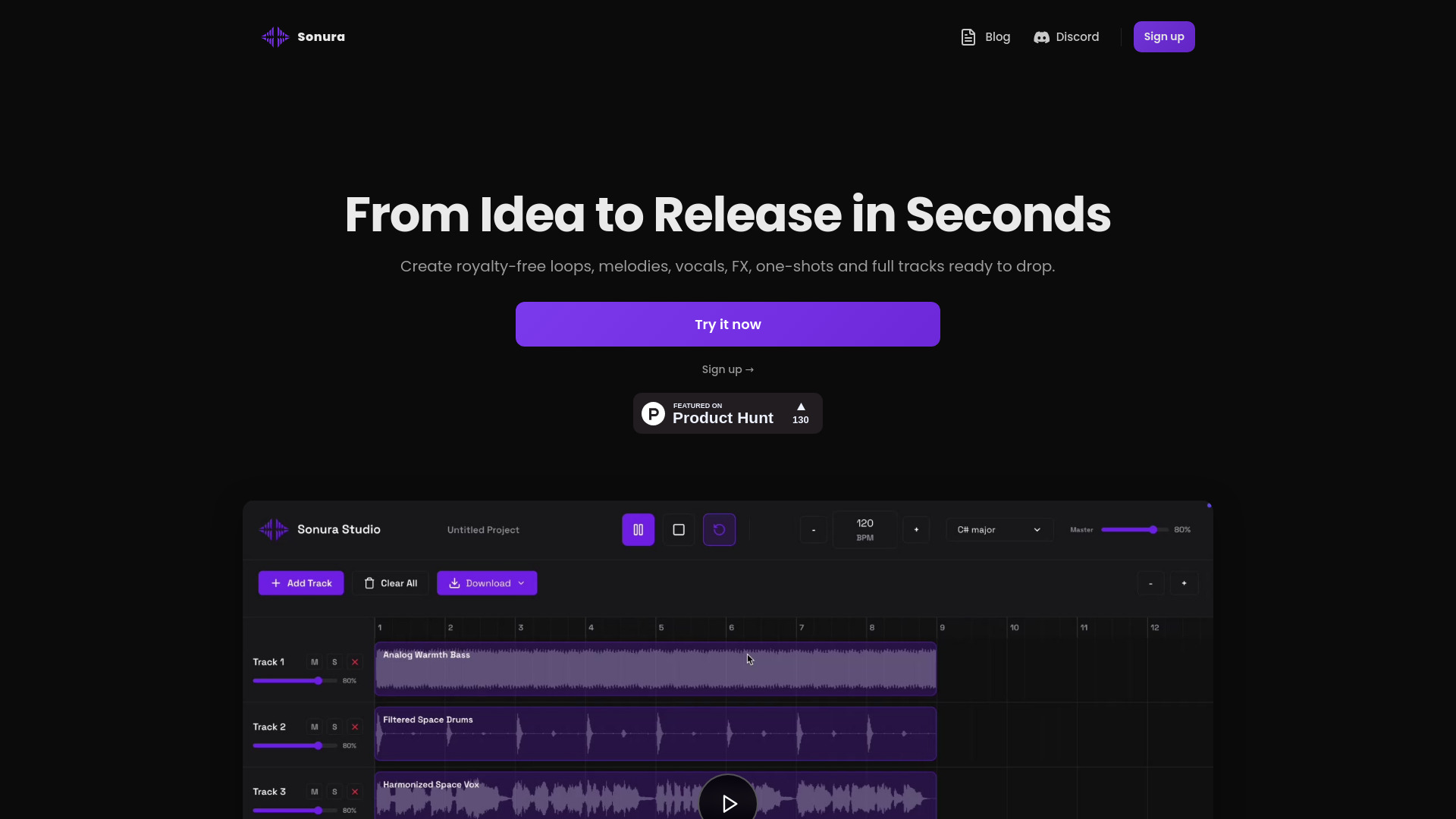Adjust the Master volume slider
Screen dimensions: 1456x819
(x=1153, y=530)
